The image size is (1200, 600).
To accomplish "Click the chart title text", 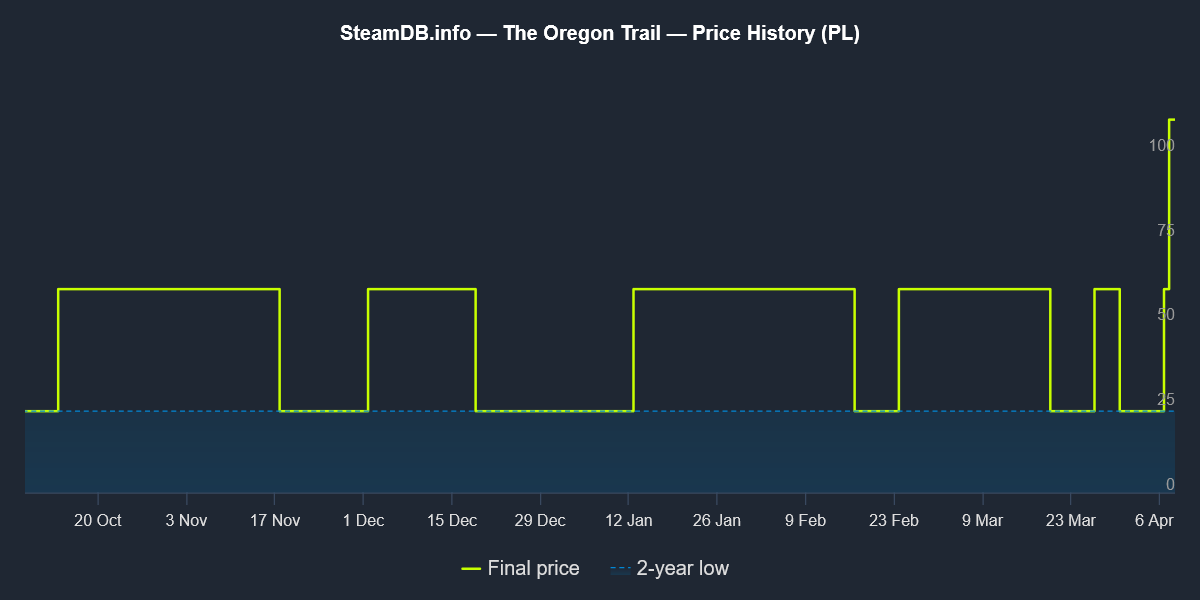I will [600, 33].
